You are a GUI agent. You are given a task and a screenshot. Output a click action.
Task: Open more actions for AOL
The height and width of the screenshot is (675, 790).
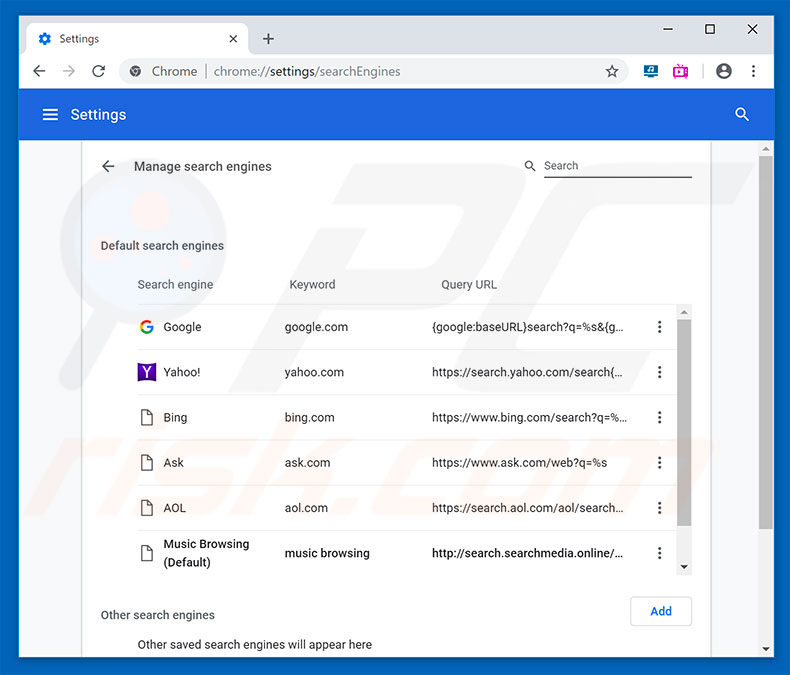(x=659, y=508)
